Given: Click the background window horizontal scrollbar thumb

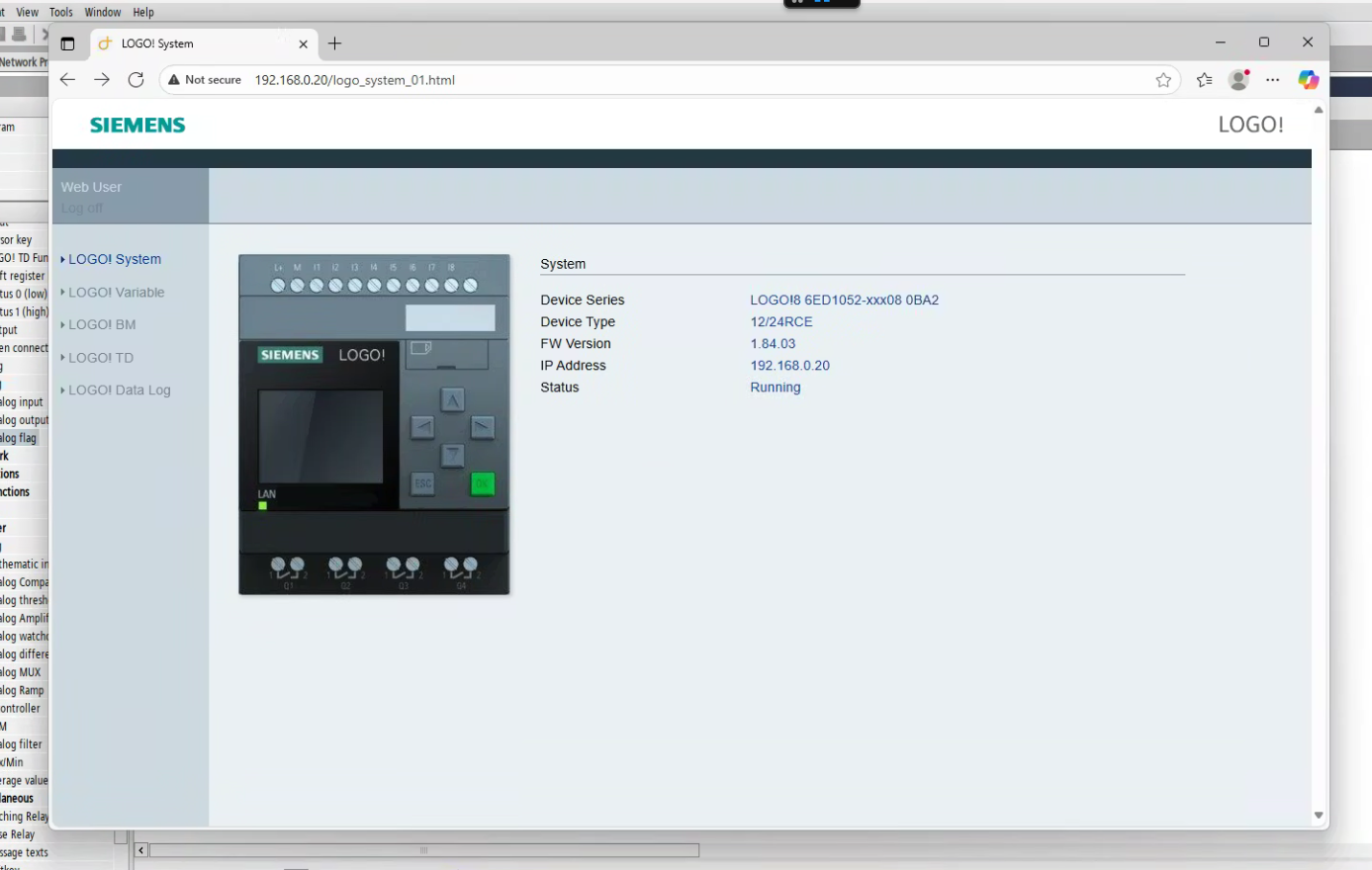Looking at the screenshot, I should pos(424,850).
